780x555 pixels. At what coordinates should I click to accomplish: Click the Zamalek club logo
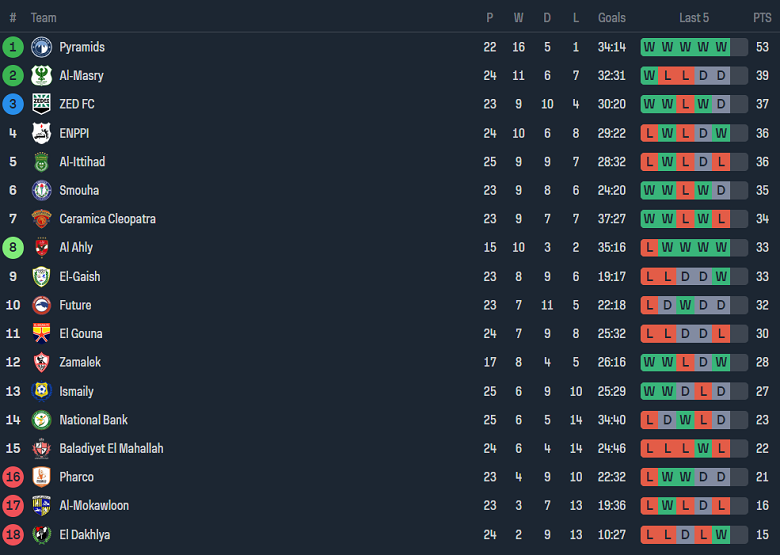[x=41, y=363]
